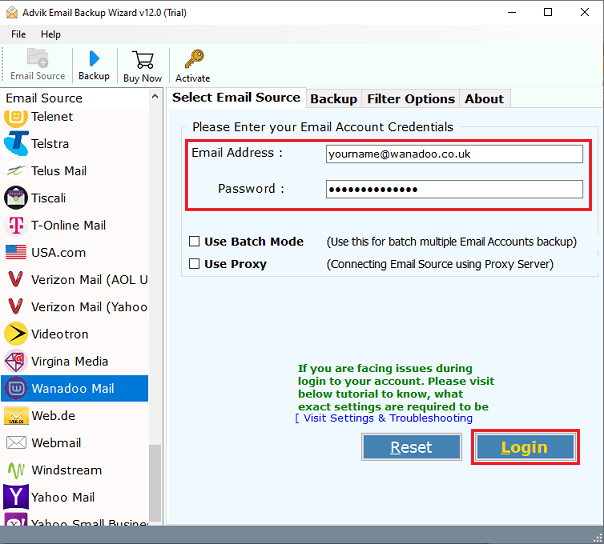This screenshot has height=544, width=604.
Task: Click the Webmail envelope icon
Action: 16,443
